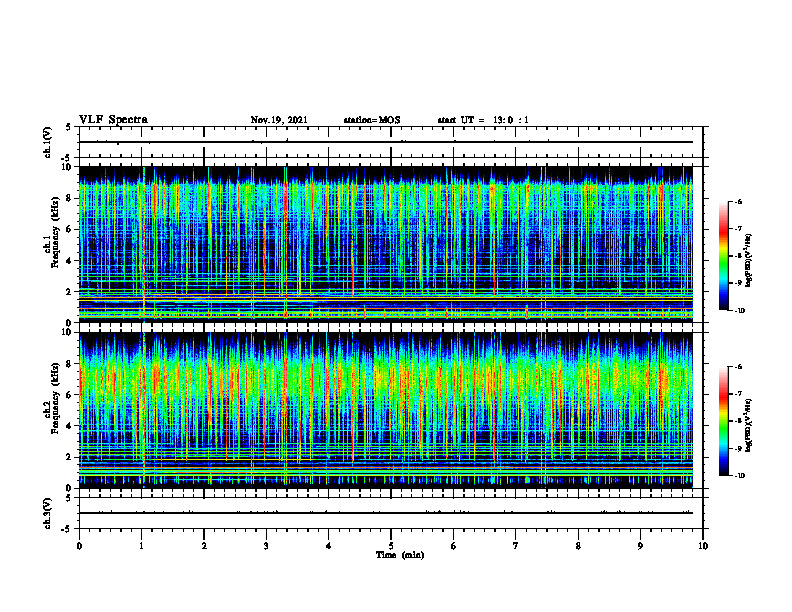Screen dimensions: 792x612
Task: Click the ch.2 spectrogram color bar
Action: coord(724,421)
